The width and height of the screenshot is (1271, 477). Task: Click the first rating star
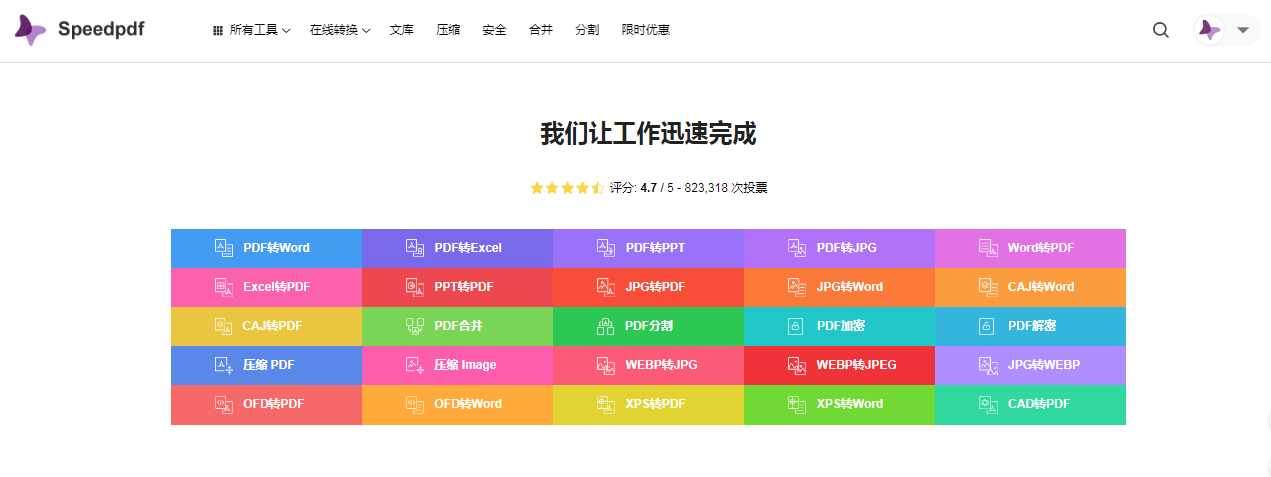tap(537, 188)
